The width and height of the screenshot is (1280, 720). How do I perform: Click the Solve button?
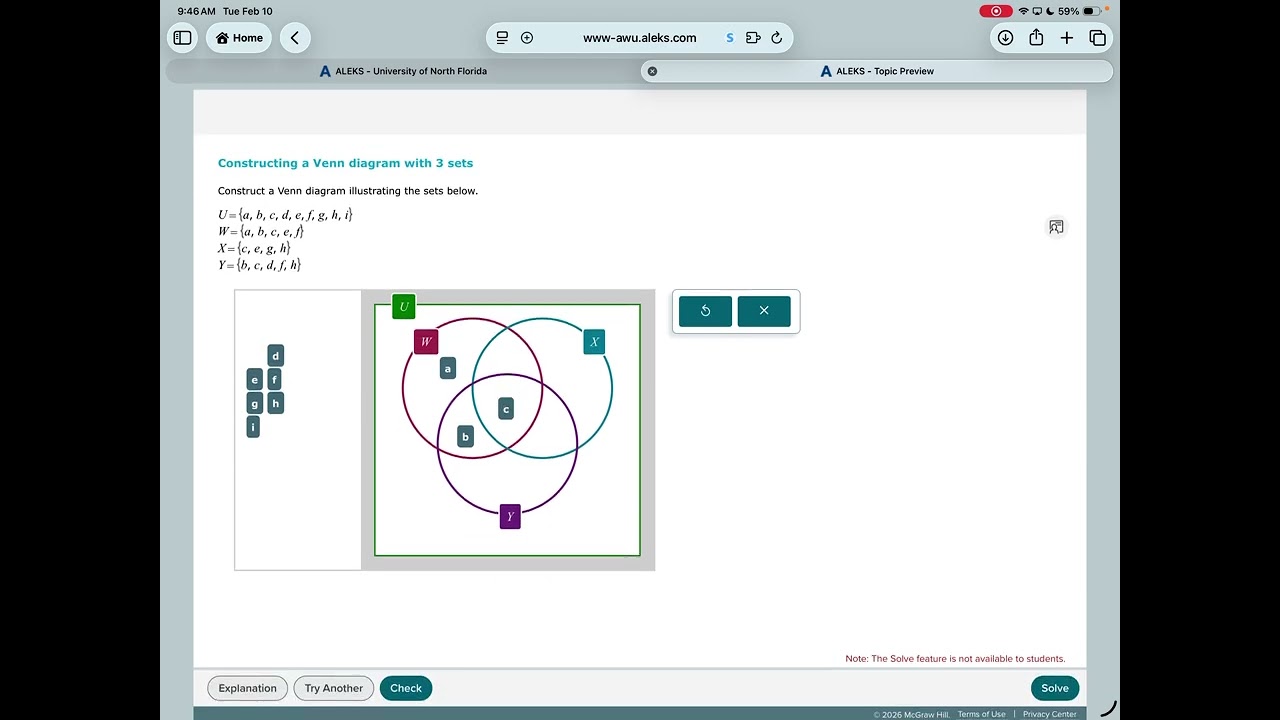(1055, 688)
